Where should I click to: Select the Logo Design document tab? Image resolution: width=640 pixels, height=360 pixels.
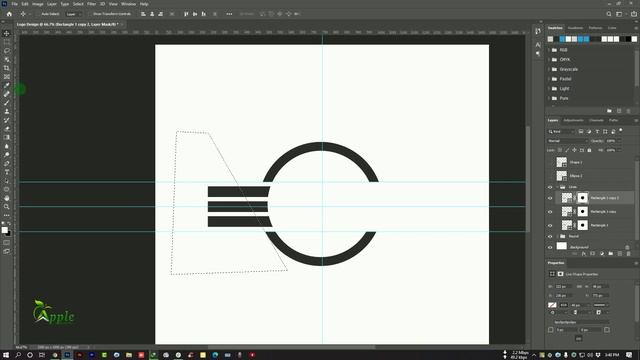pos(67,24)
